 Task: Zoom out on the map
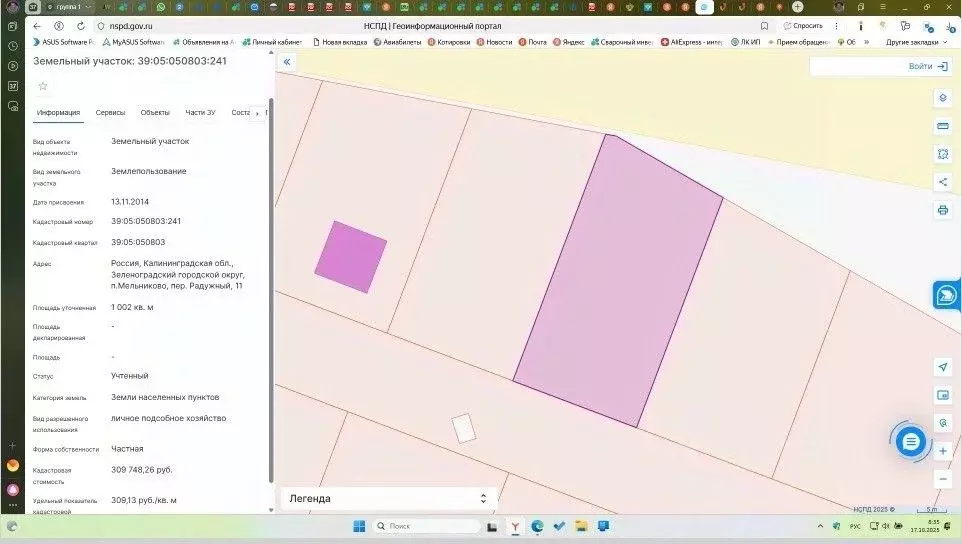pyautogui.click(x=942, y=479)
